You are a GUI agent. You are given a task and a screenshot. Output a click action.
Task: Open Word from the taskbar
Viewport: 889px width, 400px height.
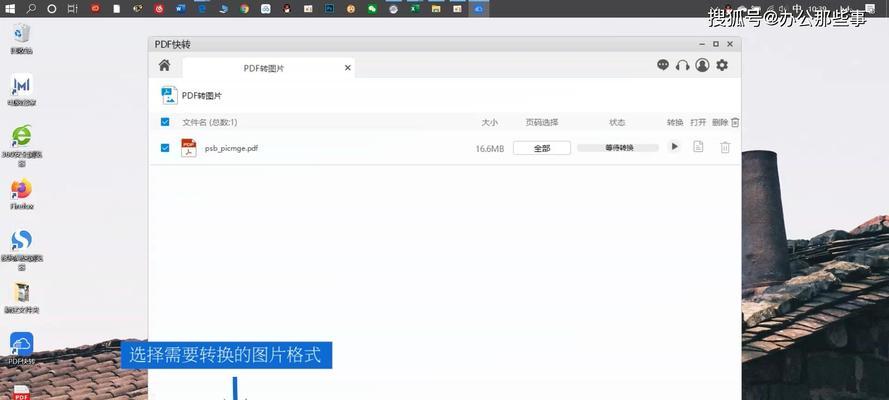181,8
